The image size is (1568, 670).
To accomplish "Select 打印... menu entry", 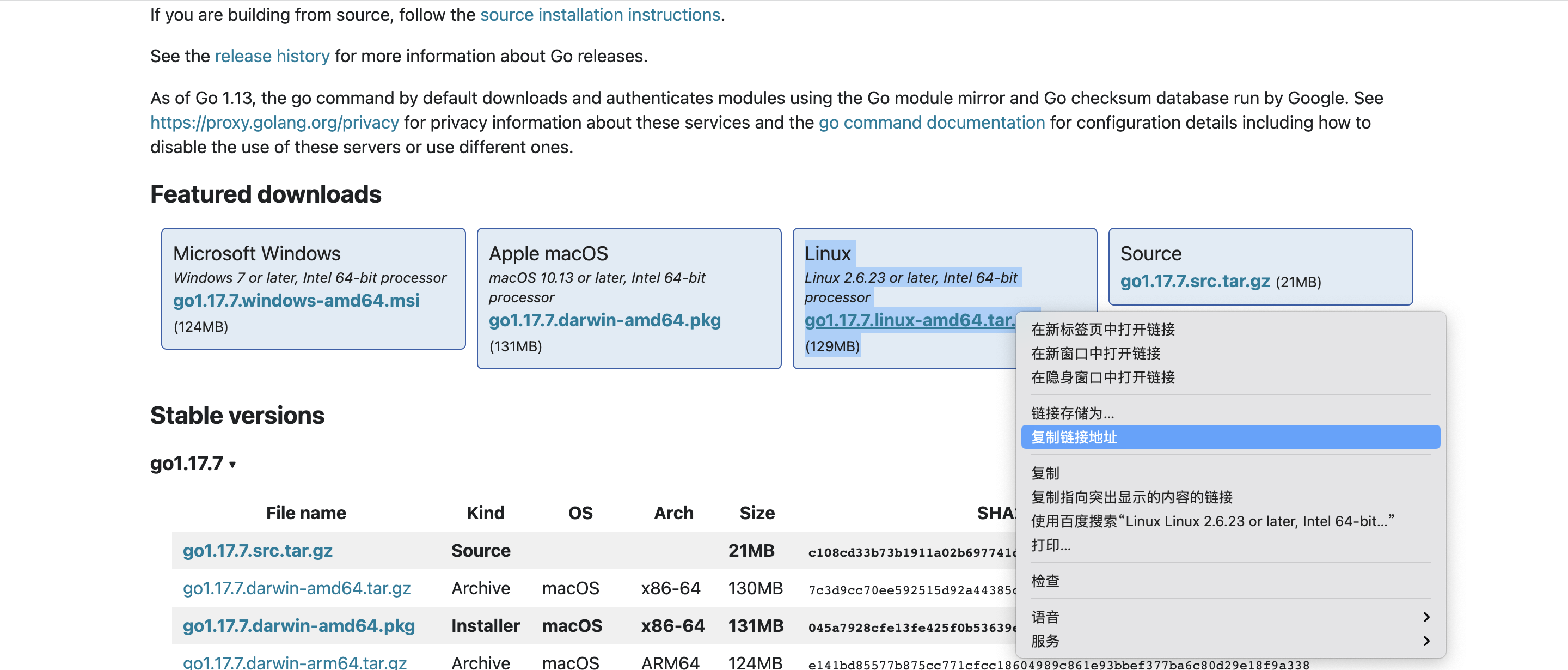I will (1050, 545).
